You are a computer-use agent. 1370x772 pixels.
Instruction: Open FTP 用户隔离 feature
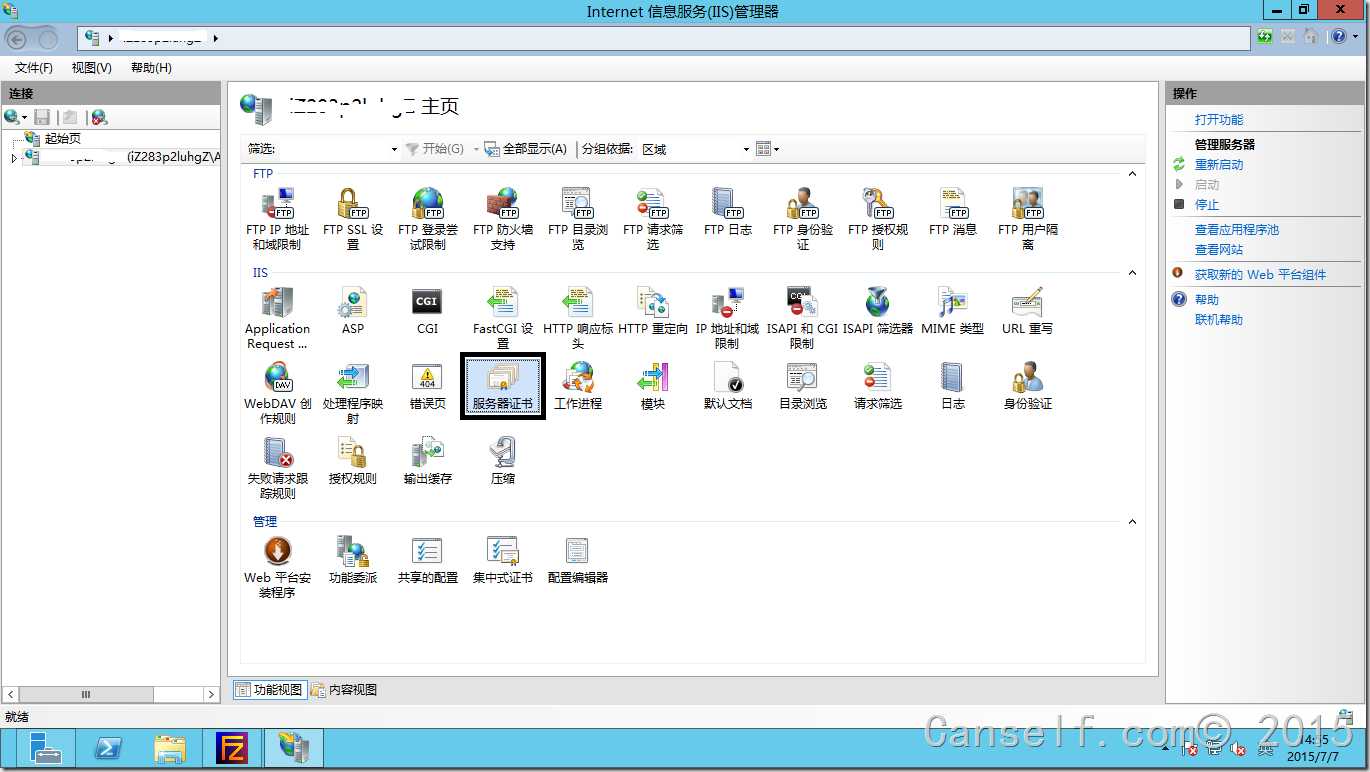1028,218
